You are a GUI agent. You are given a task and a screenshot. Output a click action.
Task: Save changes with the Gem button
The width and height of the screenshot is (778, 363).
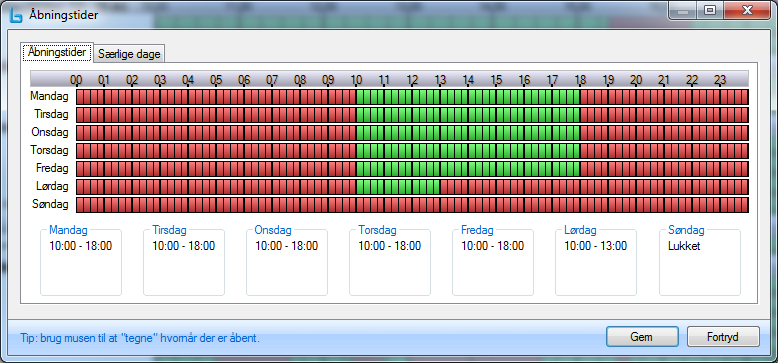pyautogui.click(x=642, y=337)
